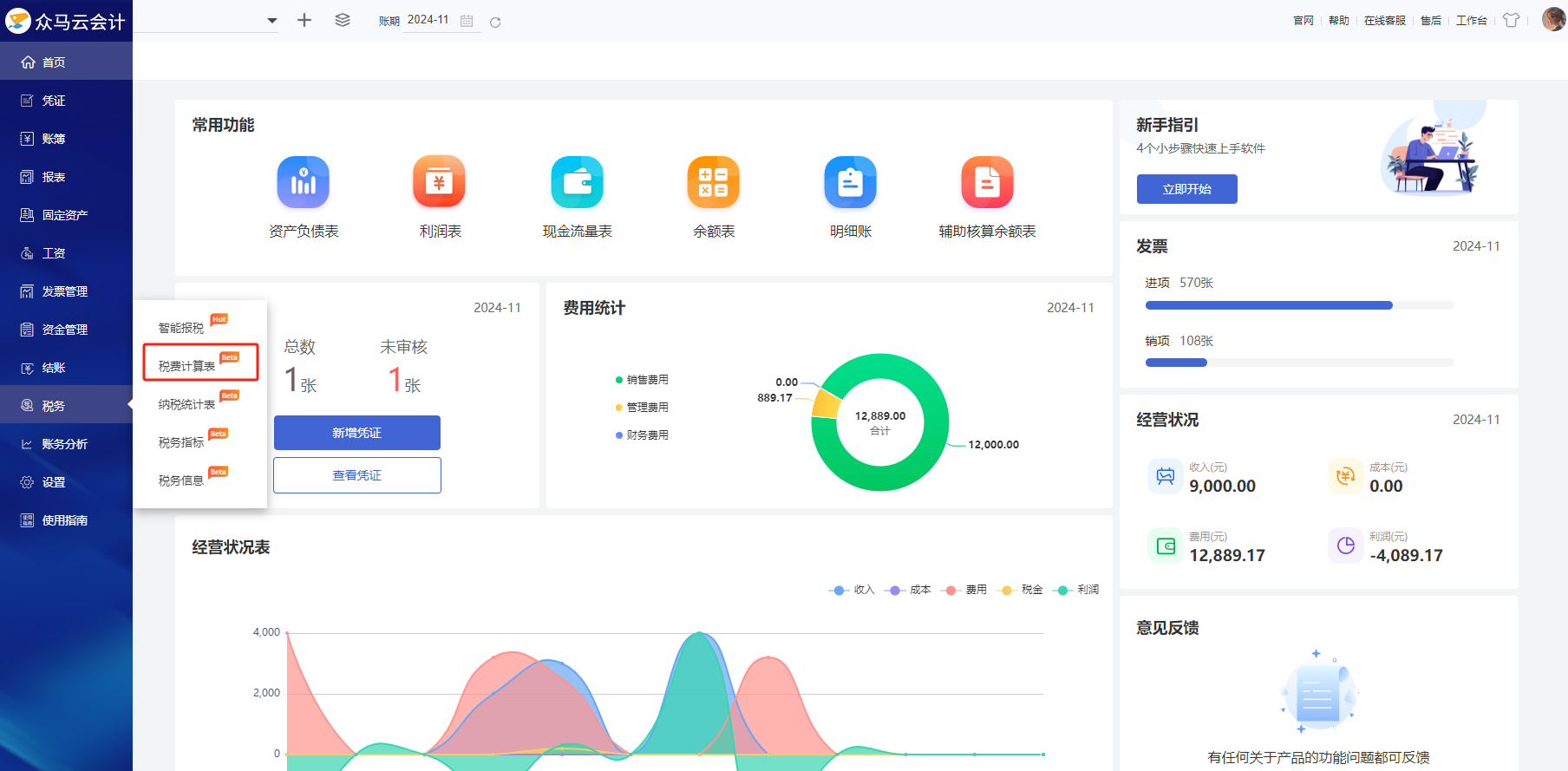Open 账务分析 in the sidebar
This screenshot has width=1568, height=771.
(66, 444)
